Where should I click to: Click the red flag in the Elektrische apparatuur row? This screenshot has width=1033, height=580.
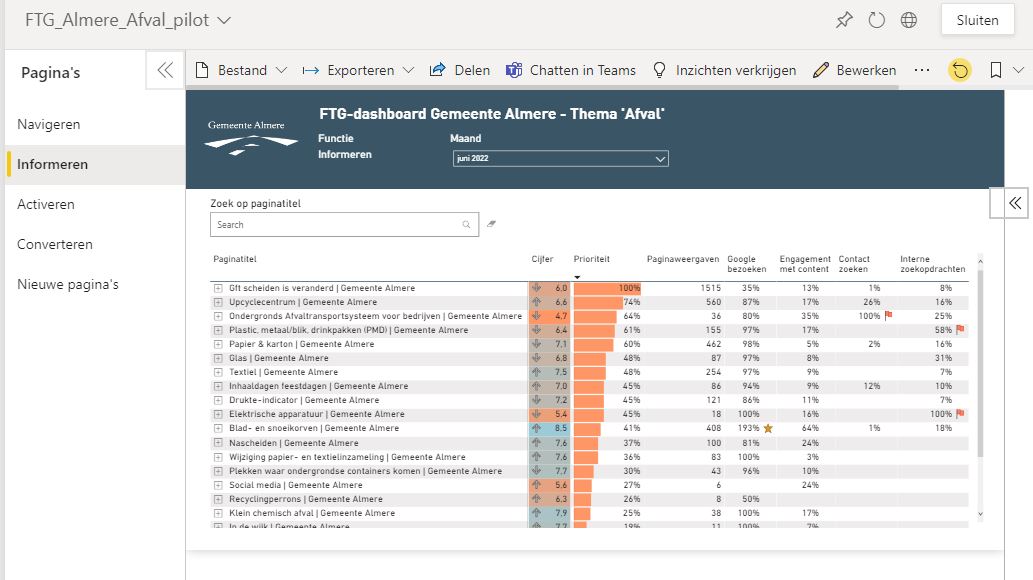point(960,414)
